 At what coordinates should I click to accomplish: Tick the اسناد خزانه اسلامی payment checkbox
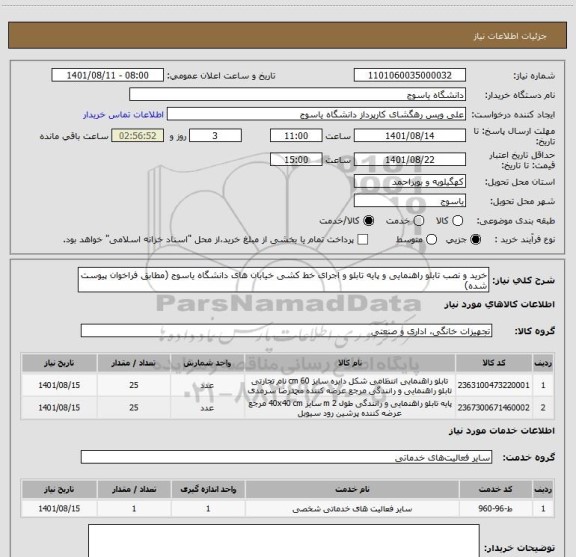pyautogui.click(x=363, y=240)
